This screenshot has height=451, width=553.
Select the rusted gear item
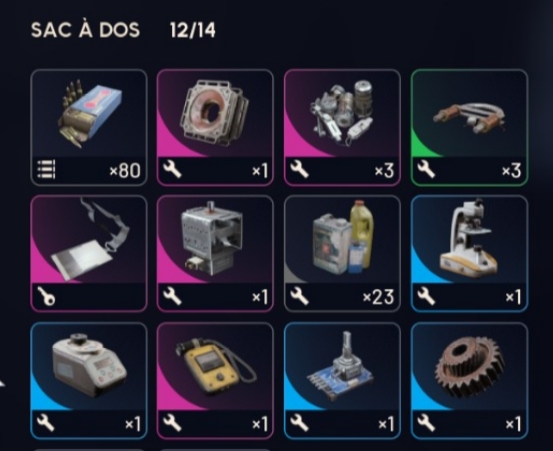(469, 380)
